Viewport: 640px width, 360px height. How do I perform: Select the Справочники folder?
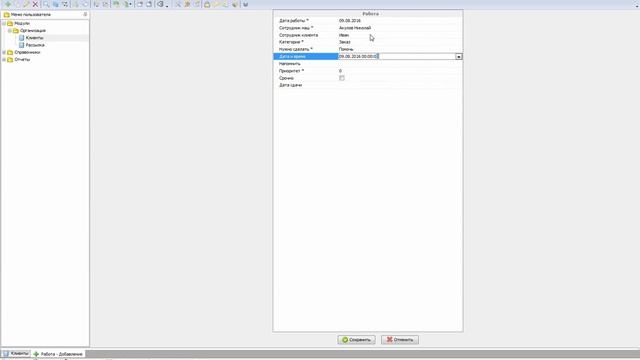(x=27, y=53)
